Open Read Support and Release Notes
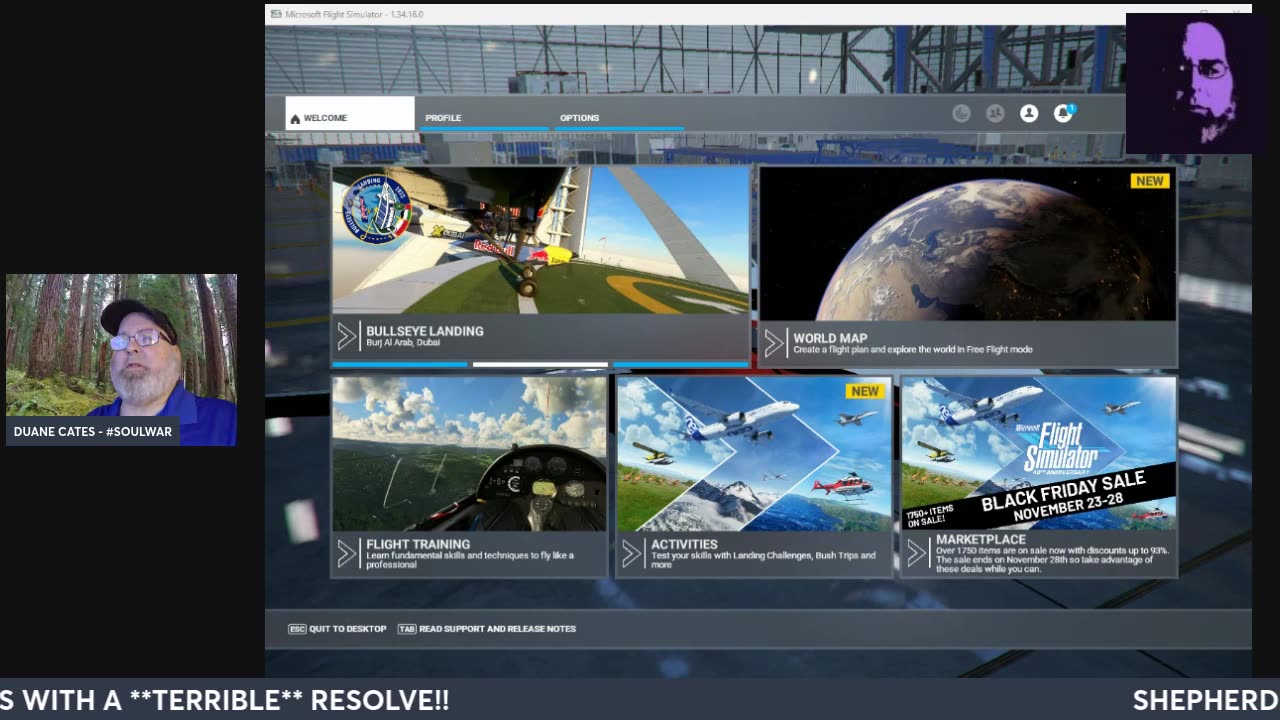The image size is (1280, 720). [x=487, y=629]
